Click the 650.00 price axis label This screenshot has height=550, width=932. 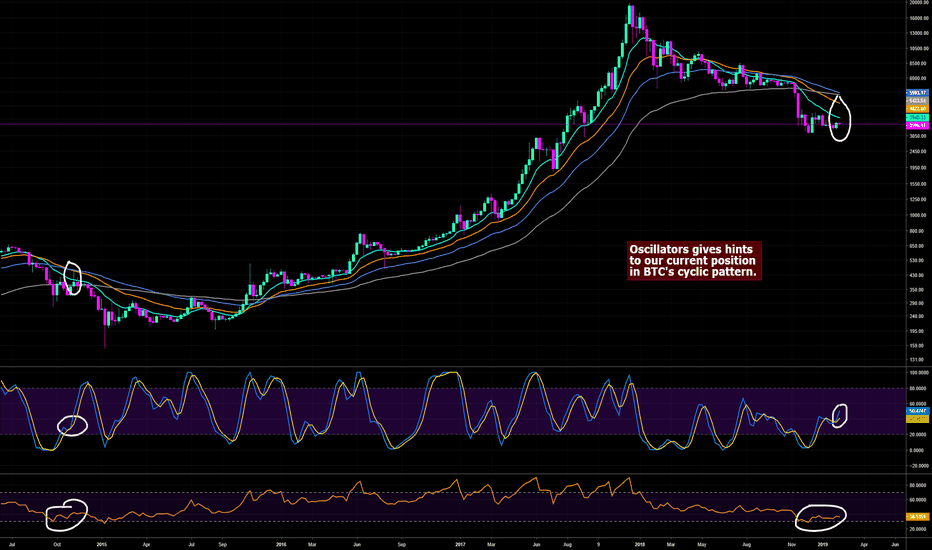click(x=919, y=246)
